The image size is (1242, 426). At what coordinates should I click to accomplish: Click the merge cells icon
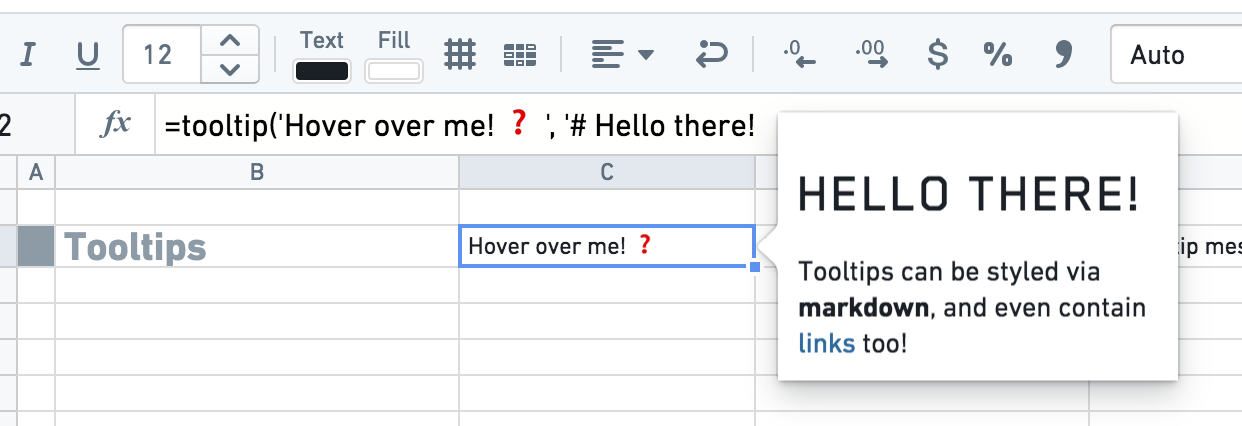tap(520, 55)
